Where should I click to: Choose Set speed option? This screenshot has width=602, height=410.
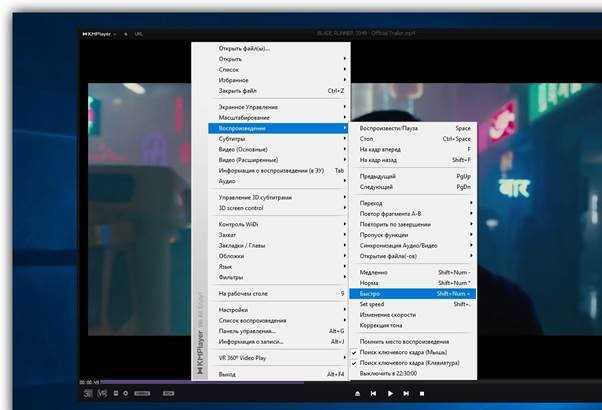pos(413,304)
